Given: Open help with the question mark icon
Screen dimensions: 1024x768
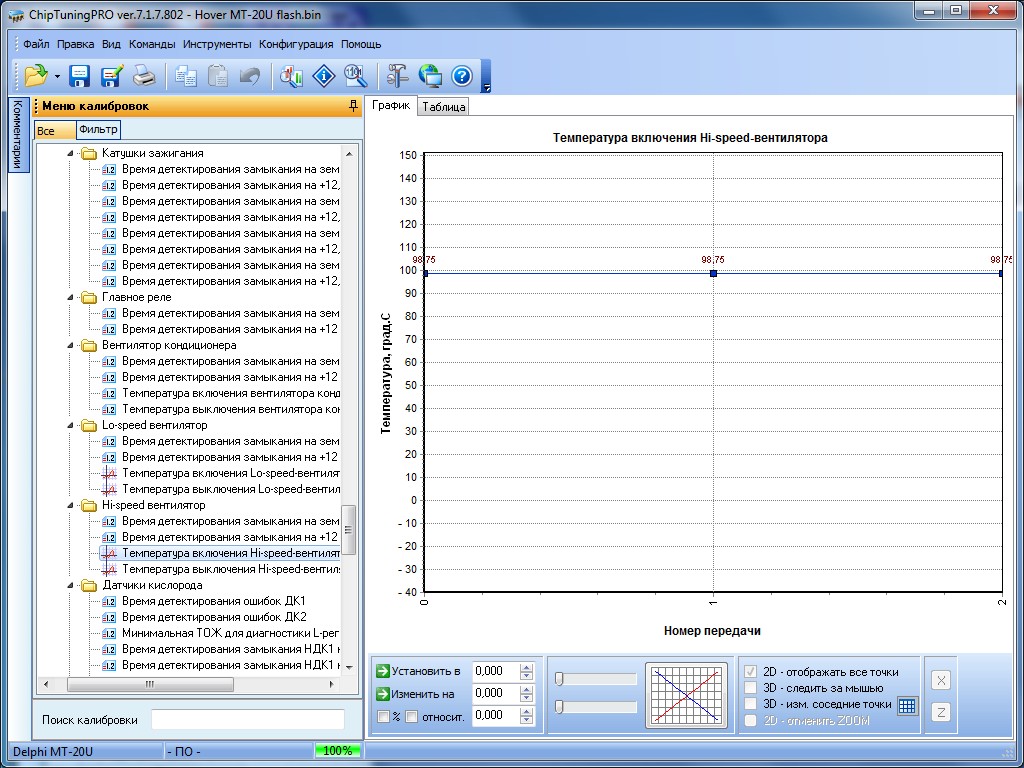Looking at the screenshot, I should pos(461,76).
